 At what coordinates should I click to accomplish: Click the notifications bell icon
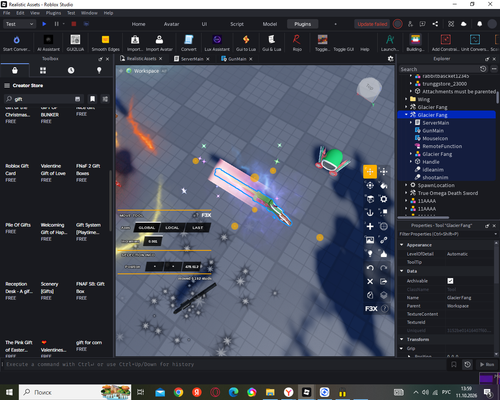(479, 24)
